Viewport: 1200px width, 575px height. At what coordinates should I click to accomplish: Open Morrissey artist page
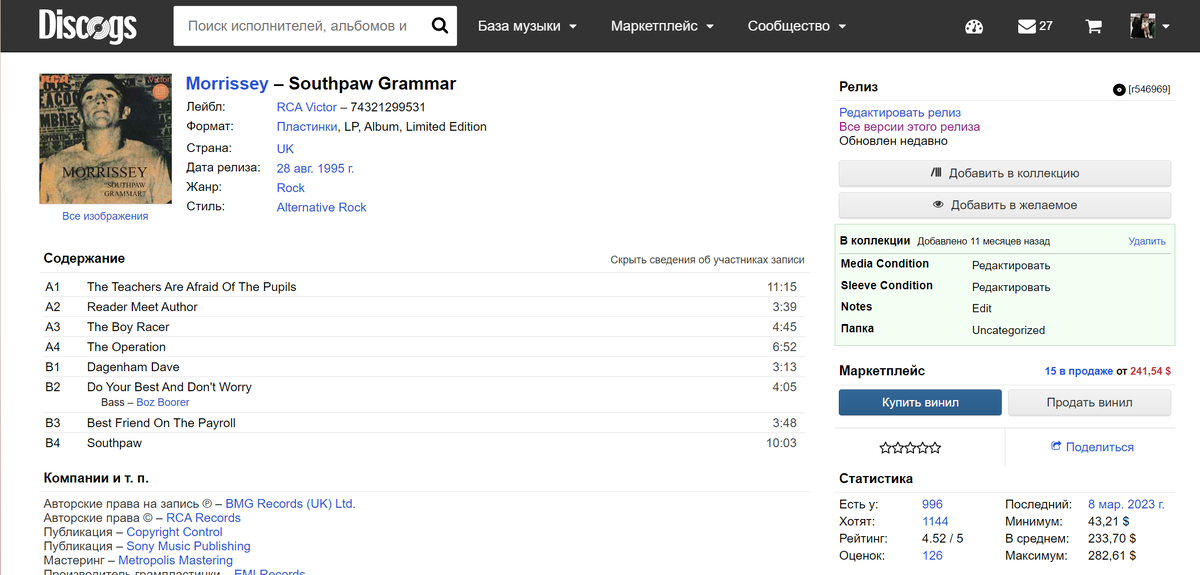(227, 84)
